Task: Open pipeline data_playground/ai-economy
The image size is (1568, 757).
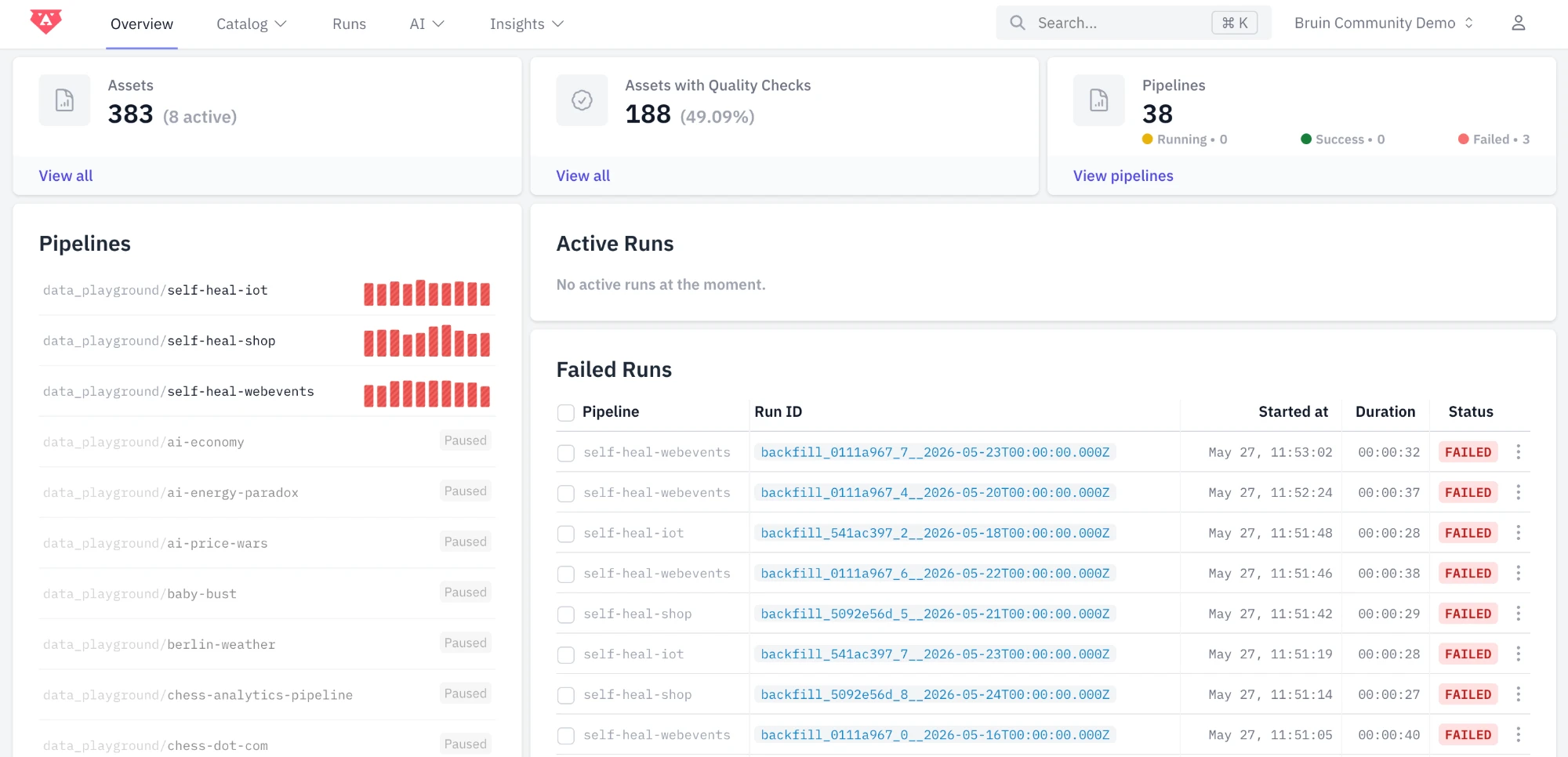Action: tap(143, 442)
